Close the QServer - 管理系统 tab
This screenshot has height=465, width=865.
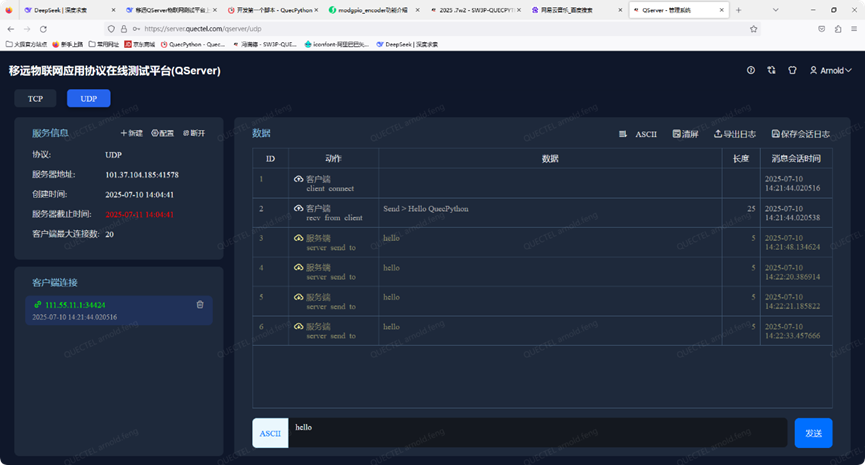[722, 10]
